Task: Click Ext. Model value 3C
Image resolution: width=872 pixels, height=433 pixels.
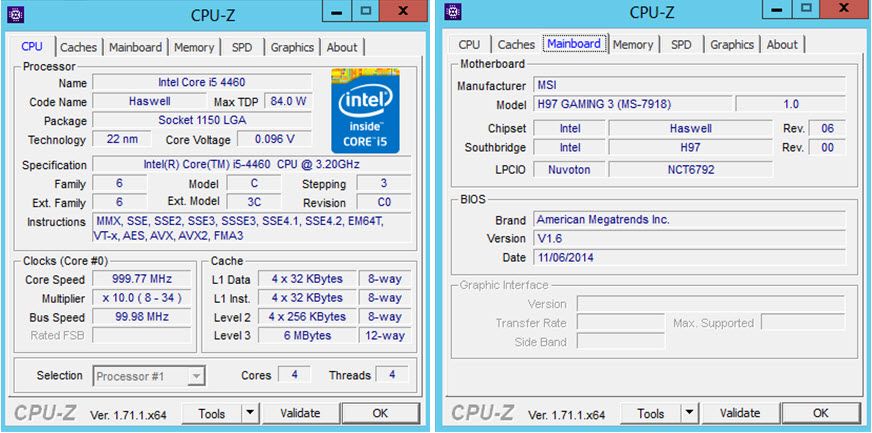Action: point(254,201)
